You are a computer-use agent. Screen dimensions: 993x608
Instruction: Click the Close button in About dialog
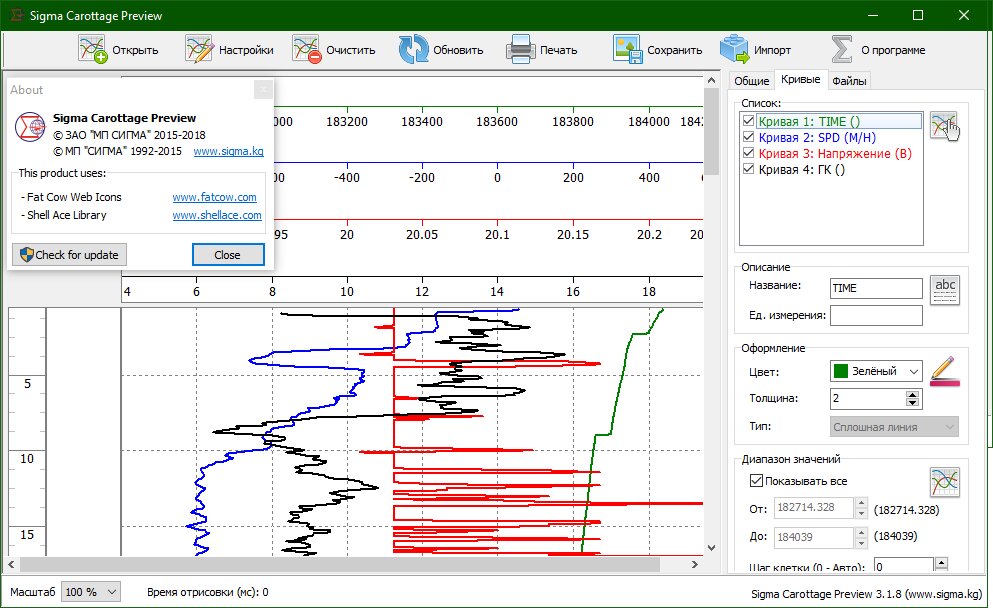(228, 255)
